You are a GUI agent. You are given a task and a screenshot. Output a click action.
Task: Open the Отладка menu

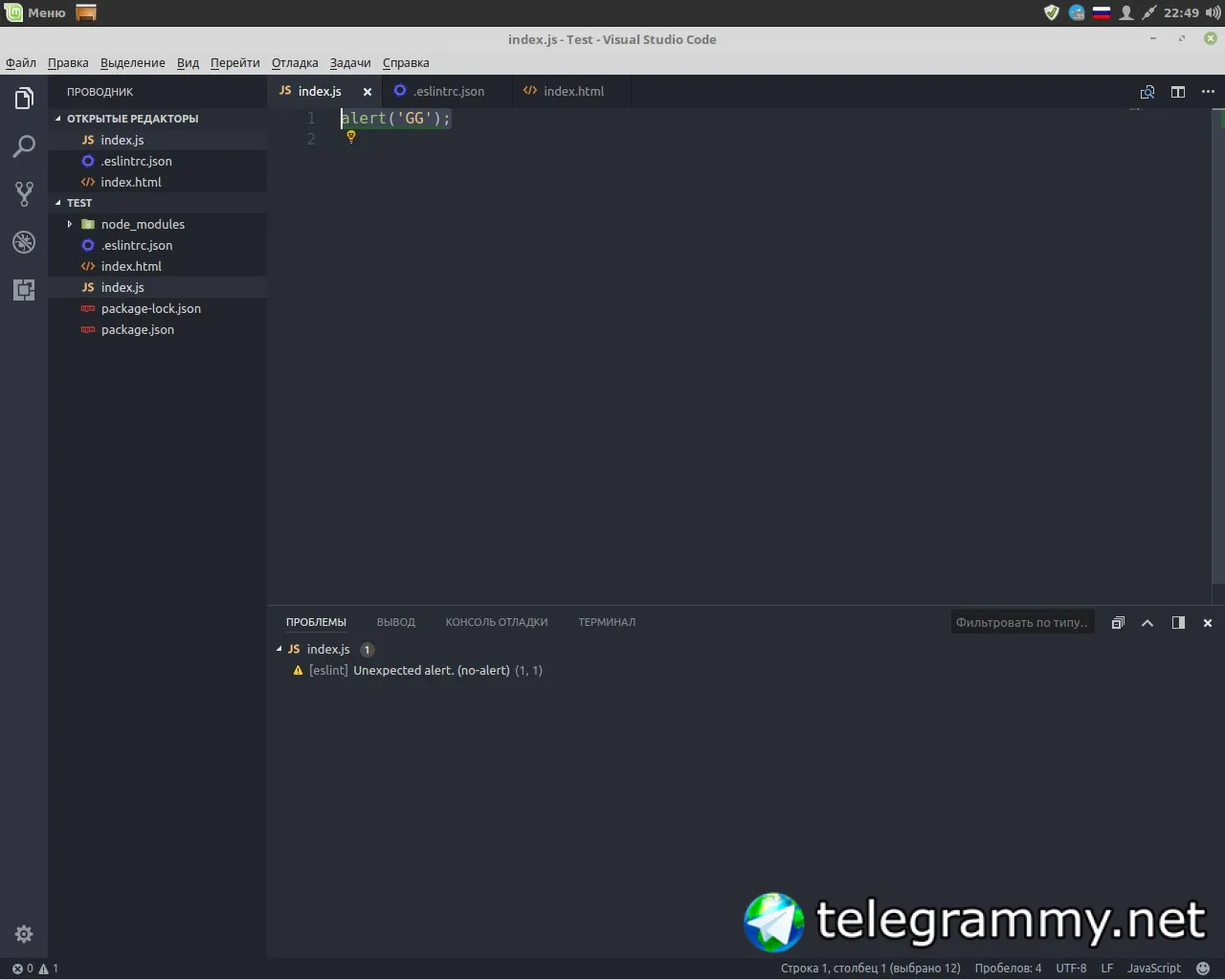pos(295,63)
